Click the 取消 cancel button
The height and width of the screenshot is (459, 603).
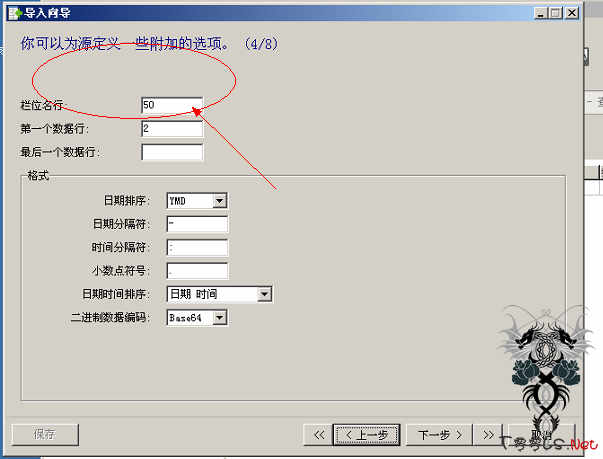pyautogui.click(x=542, y=435)
